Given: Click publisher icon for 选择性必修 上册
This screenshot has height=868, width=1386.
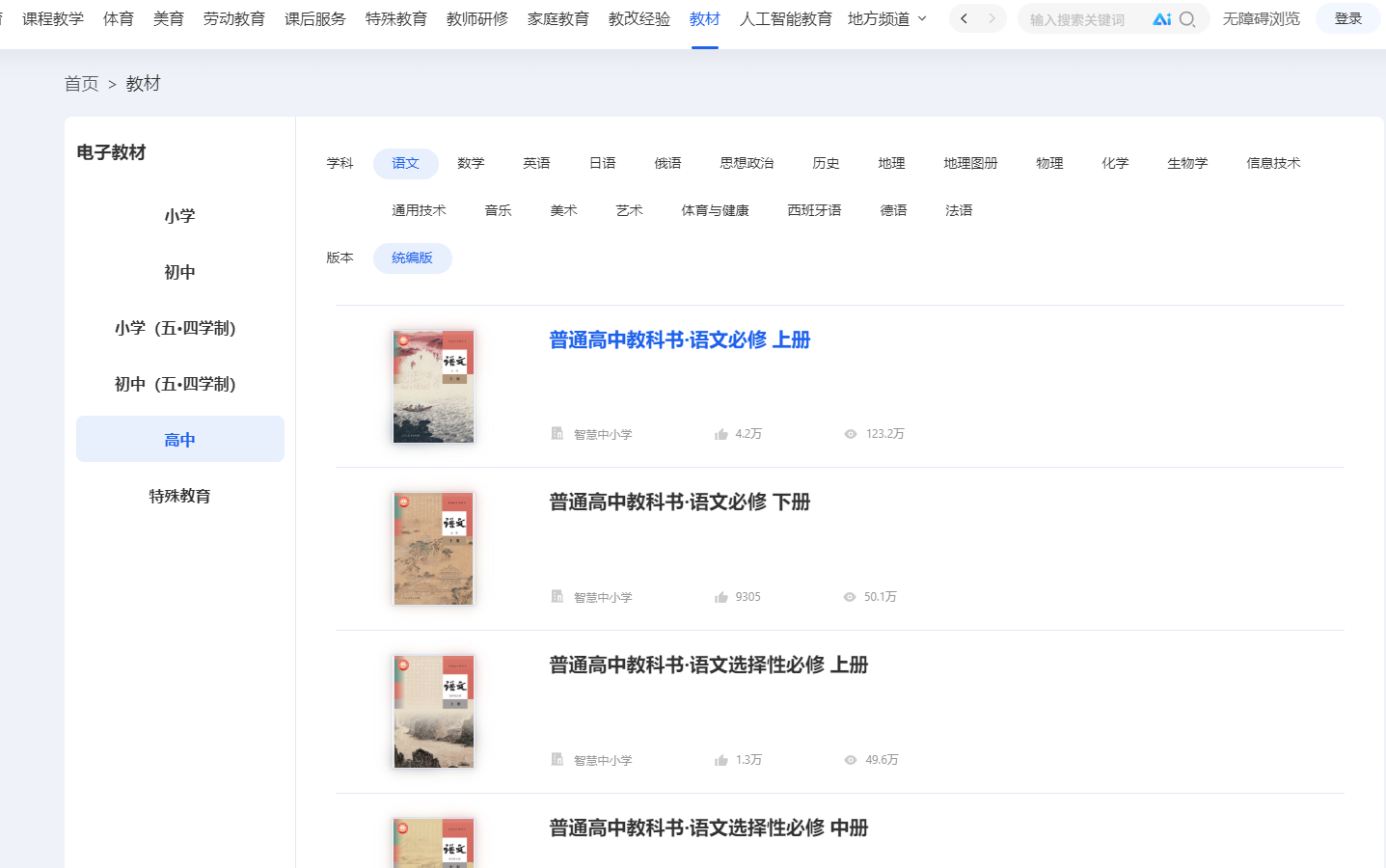Looking at the screenshot, I should point(557,760).
